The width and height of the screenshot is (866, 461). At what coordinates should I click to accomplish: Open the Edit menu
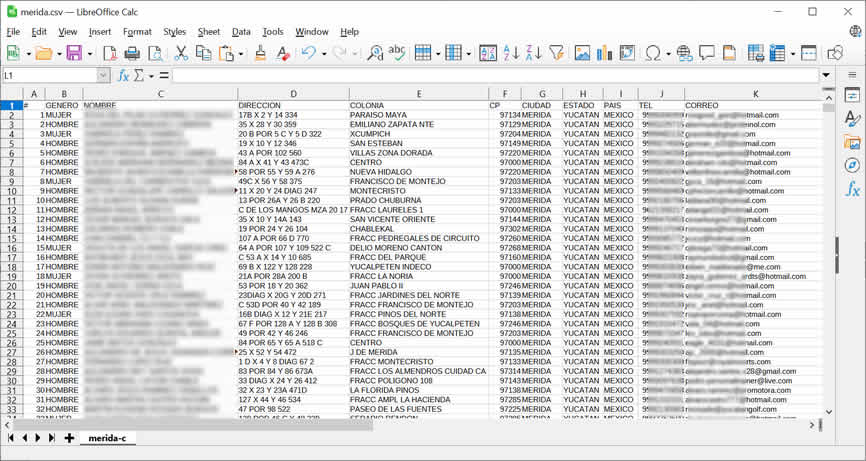(39, 32)
